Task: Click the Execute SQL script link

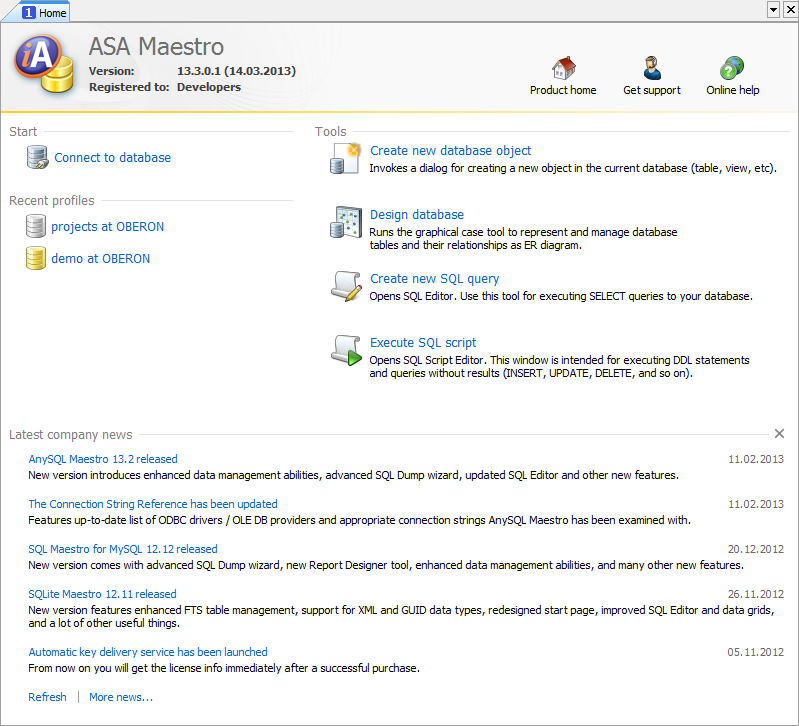Action: pos(423,342)
